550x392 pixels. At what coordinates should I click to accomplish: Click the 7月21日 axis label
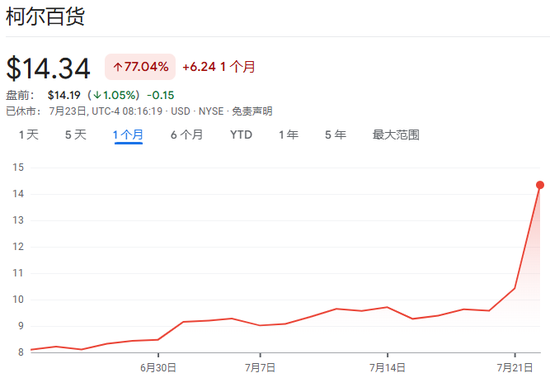[515, 367]
